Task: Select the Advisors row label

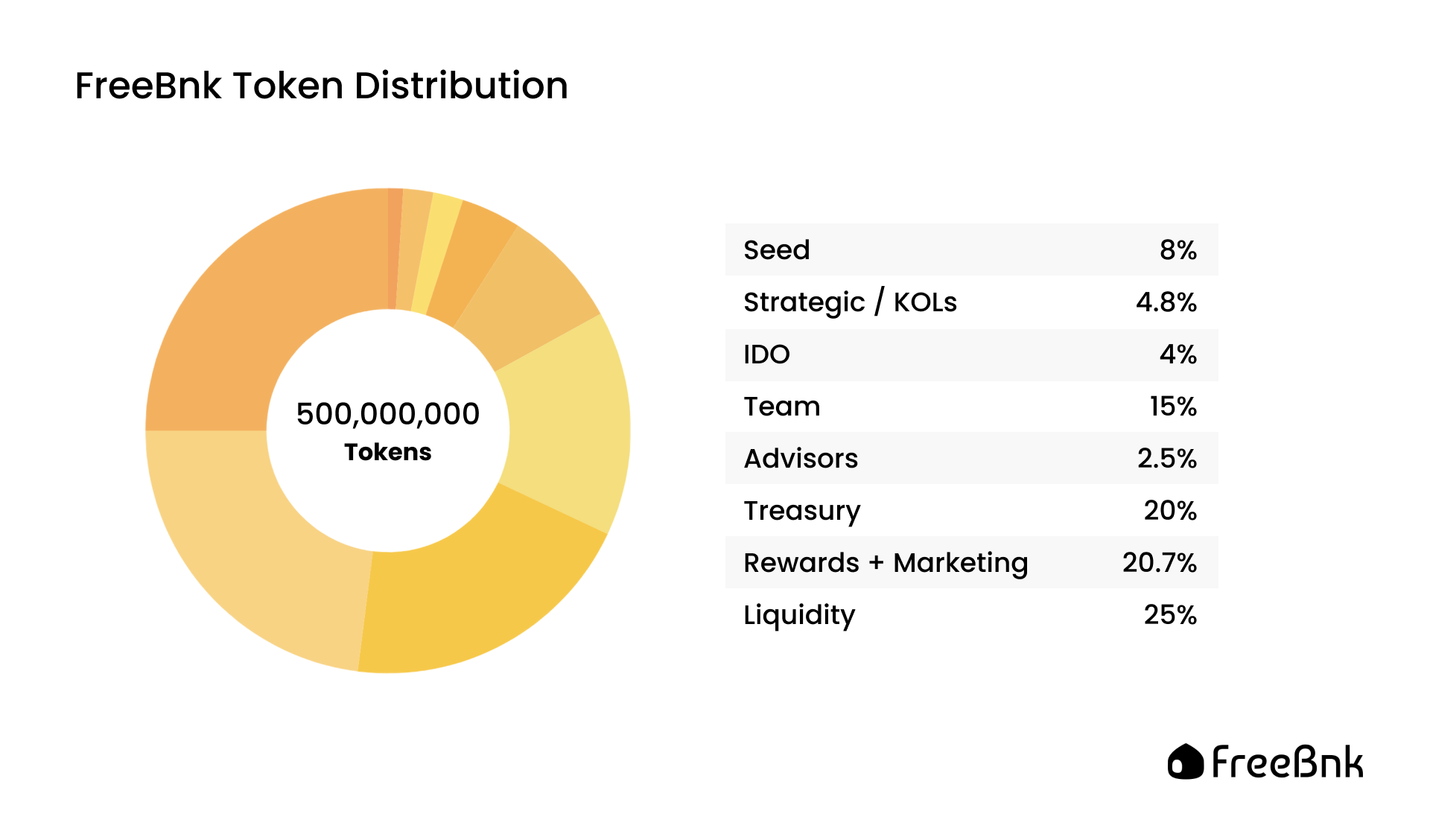Action: 801,458
